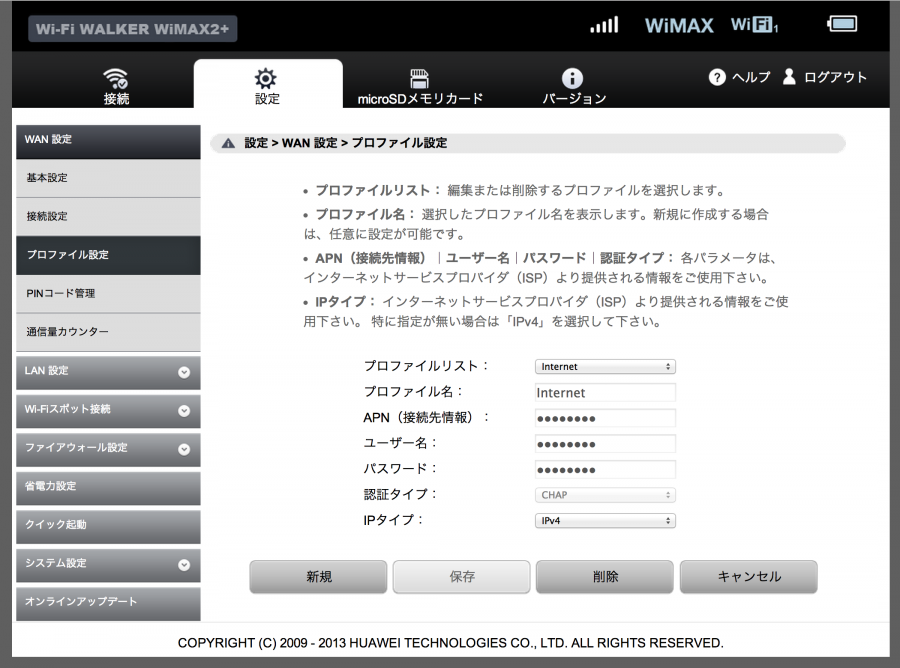Open the プロファイルリスト Internet dropdown
Screen dimensions: 900x668
(605, 366)
